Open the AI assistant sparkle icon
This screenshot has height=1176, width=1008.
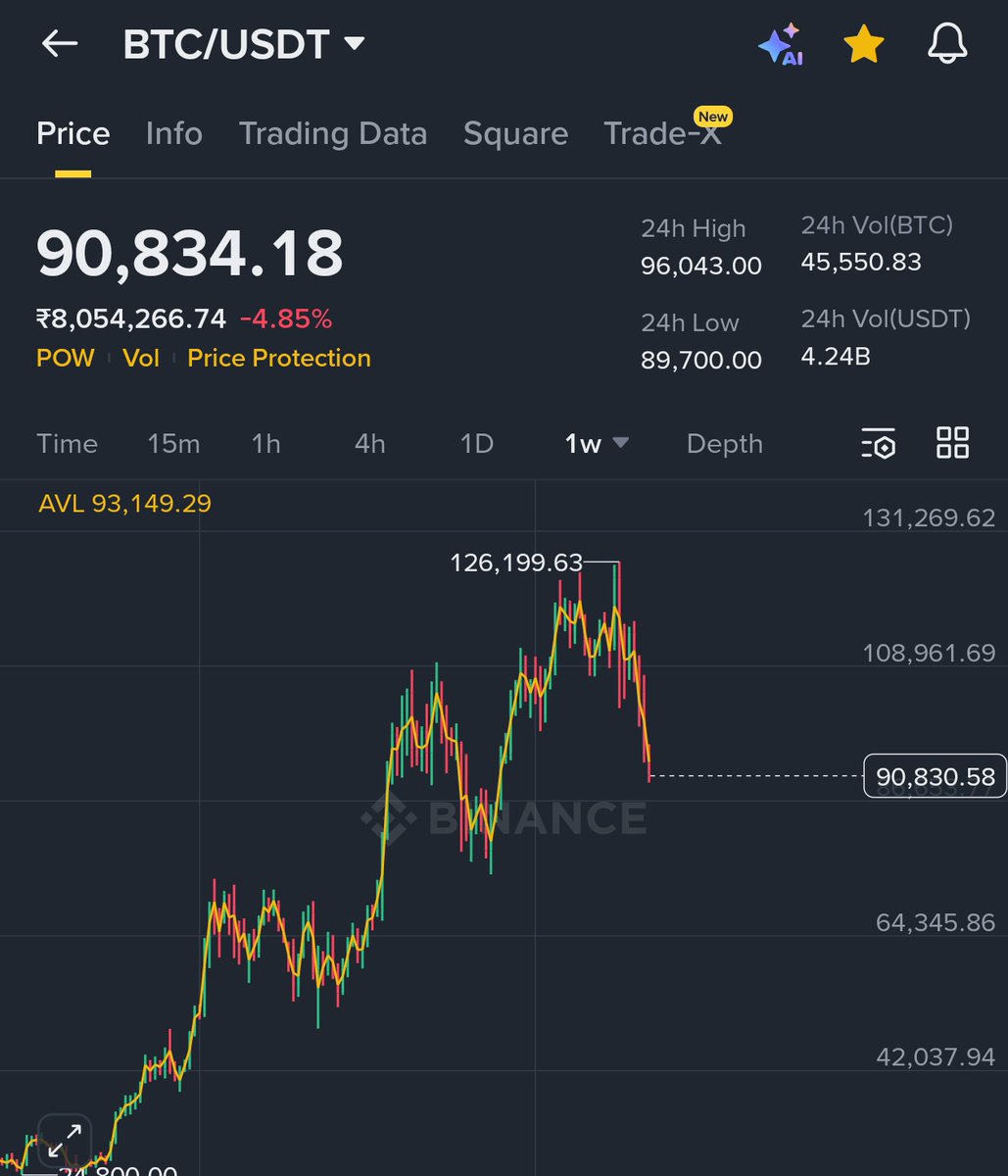pyautogui.click(x=781, y=45)
